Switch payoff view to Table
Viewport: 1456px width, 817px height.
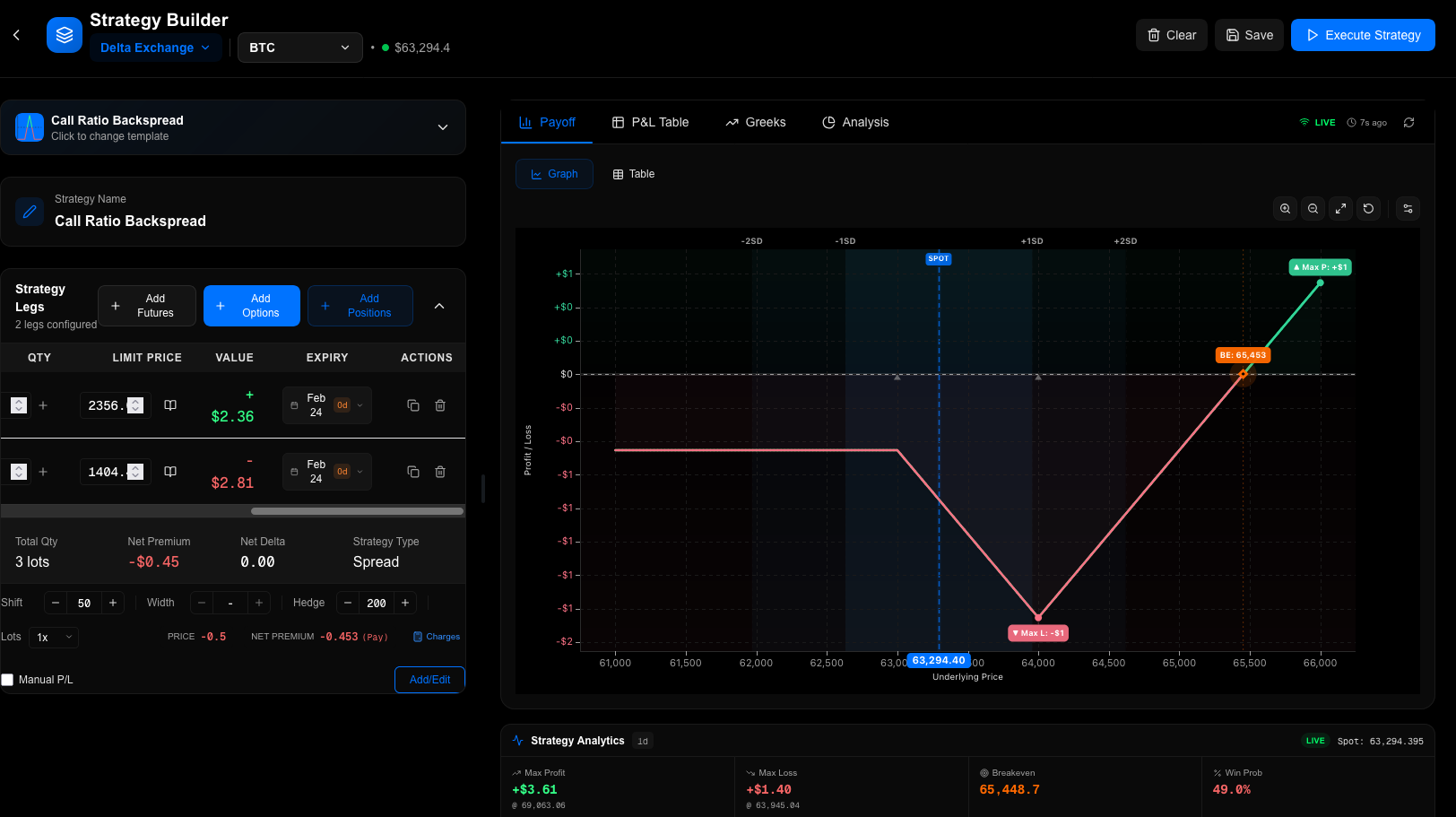[x=633, y=174]
